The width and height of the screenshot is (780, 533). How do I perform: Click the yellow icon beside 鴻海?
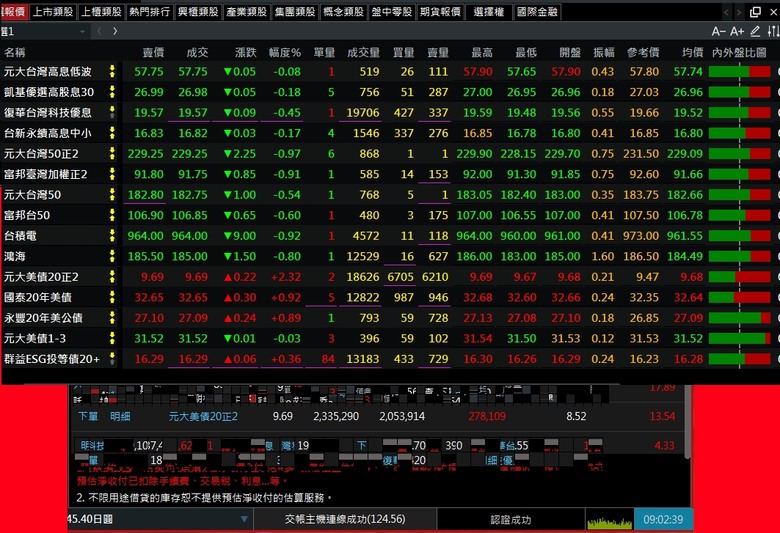pos(112,256)
